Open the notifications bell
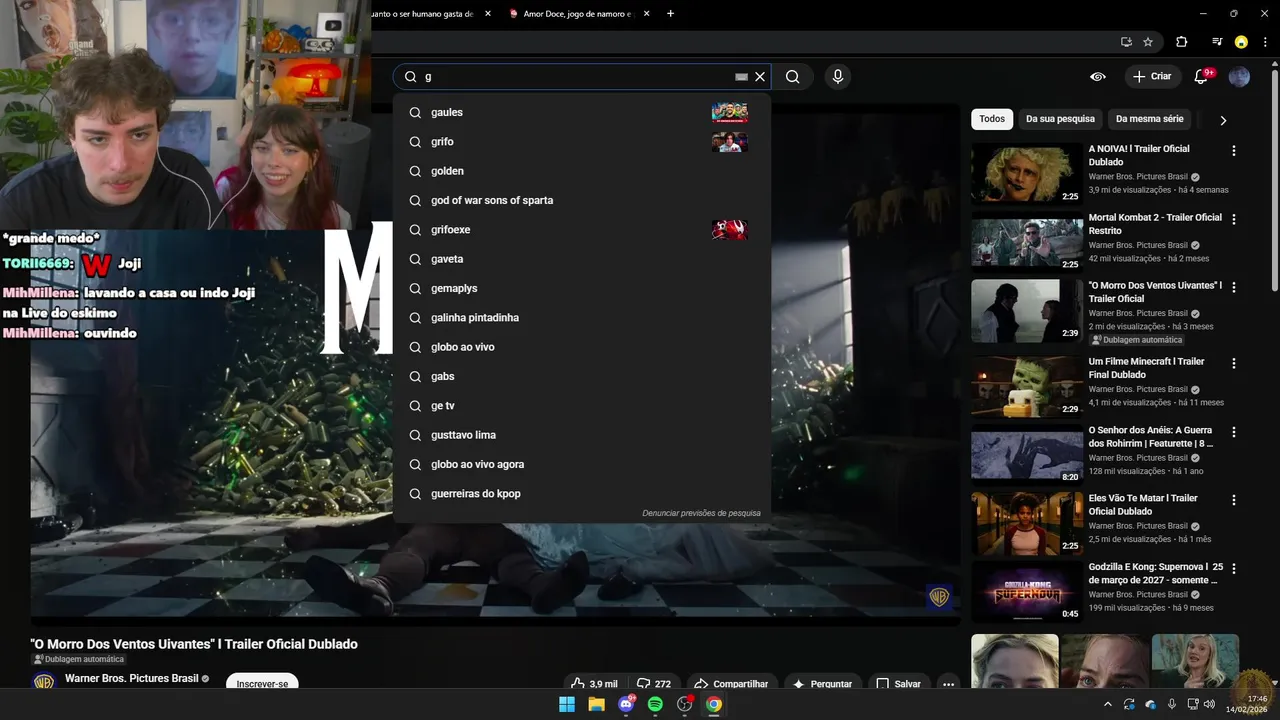Viewport: 1280px width, 720px height. pyautogui.click(x=1202, y=77)
